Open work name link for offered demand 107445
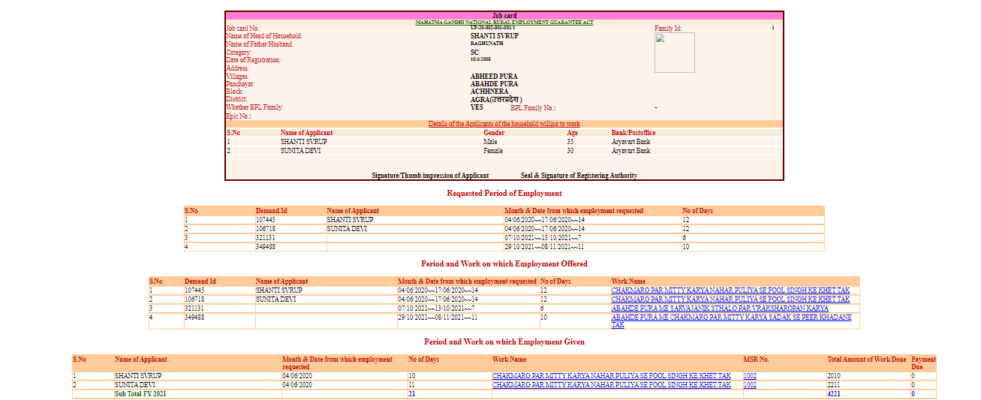 tap(730, 290)
